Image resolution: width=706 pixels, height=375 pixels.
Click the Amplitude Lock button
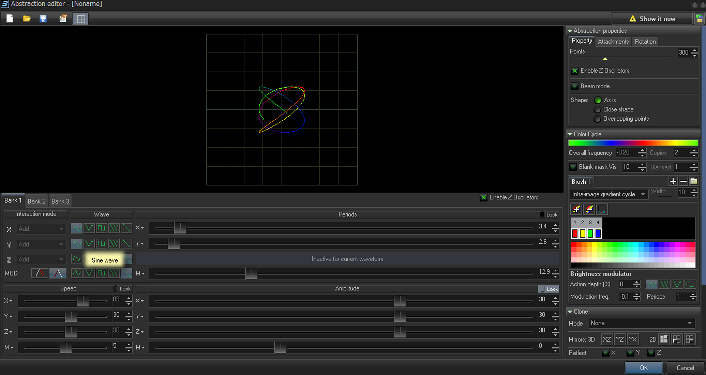(x=548, y=289)
